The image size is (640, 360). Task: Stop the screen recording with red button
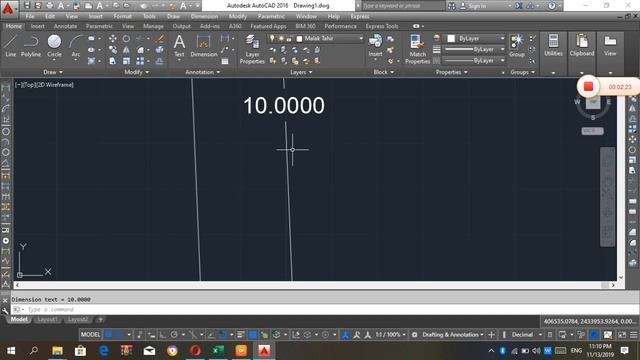click(588, 87)
